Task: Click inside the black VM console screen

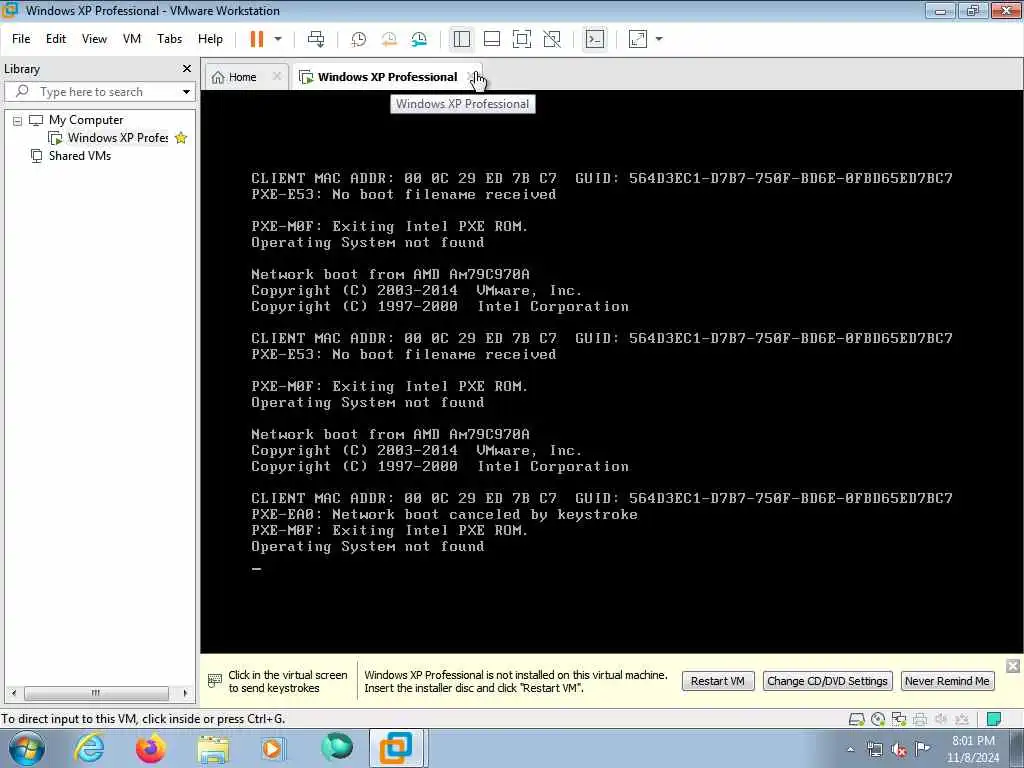Action: pos(612,371)
